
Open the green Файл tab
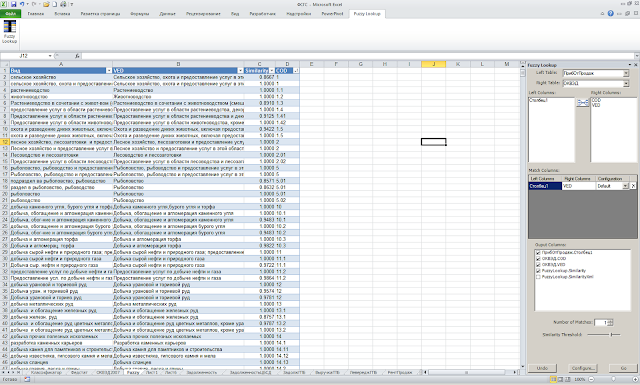click(10, 13)
